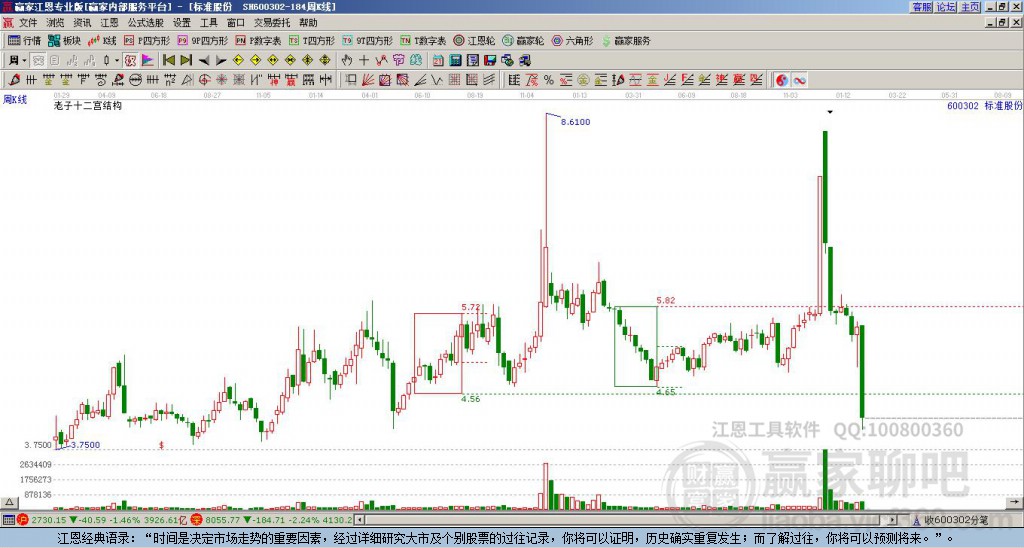The width and height of the screenshot is (1024, 548).
Task: Open the 客服 link in title bar
Action: pyautogui.click(x=921, y=7)
